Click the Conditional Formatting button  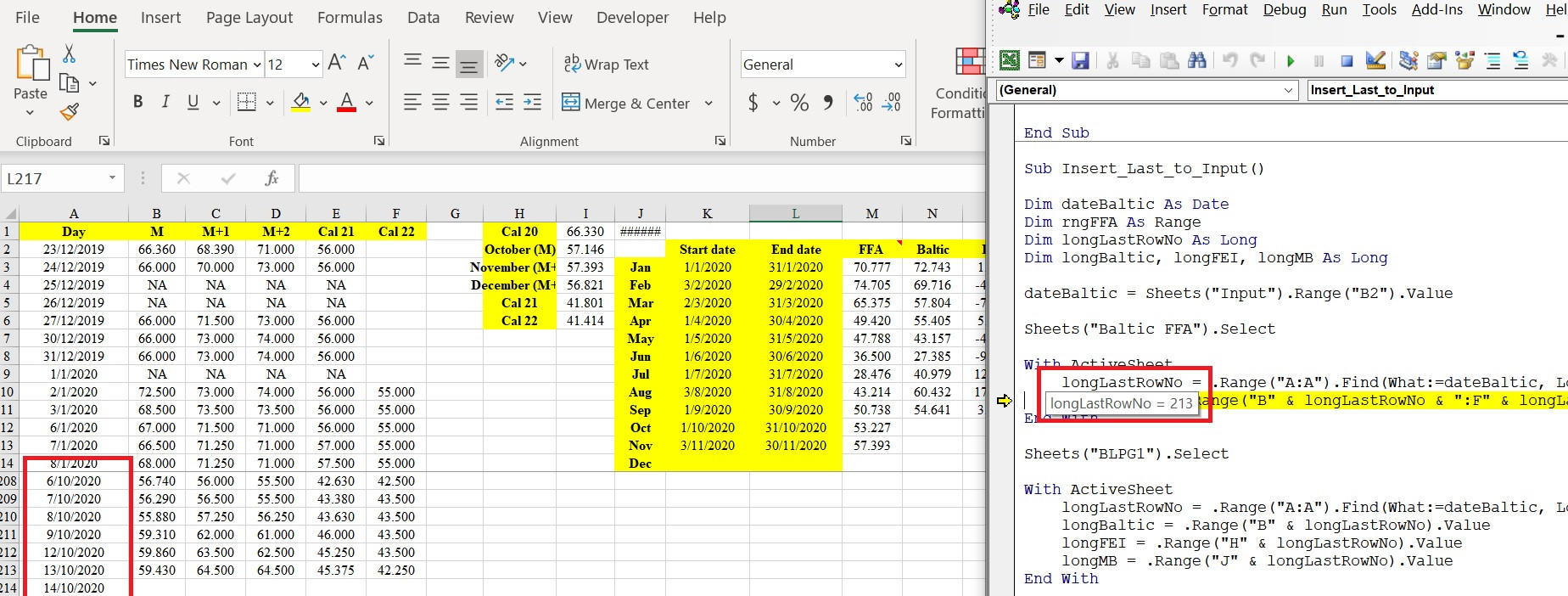click(x=960, y=85)
